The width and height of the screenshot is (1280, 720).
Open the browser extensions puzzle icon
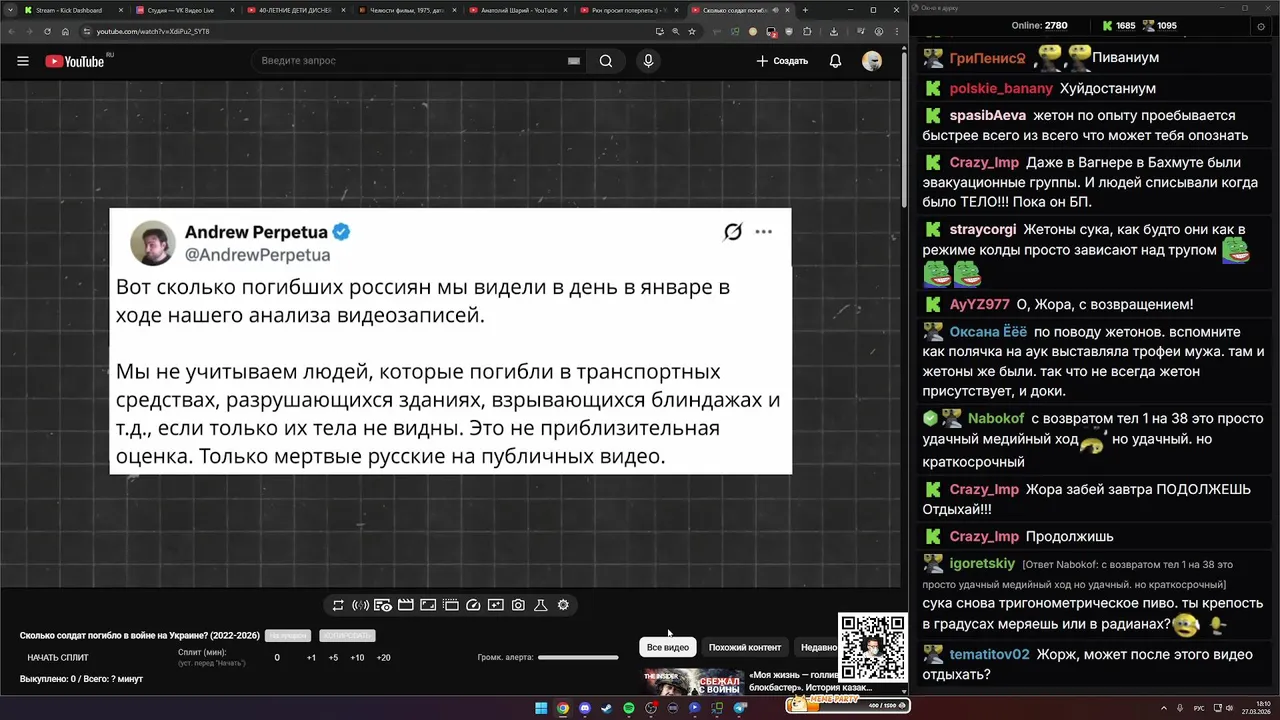coord(807,31)
